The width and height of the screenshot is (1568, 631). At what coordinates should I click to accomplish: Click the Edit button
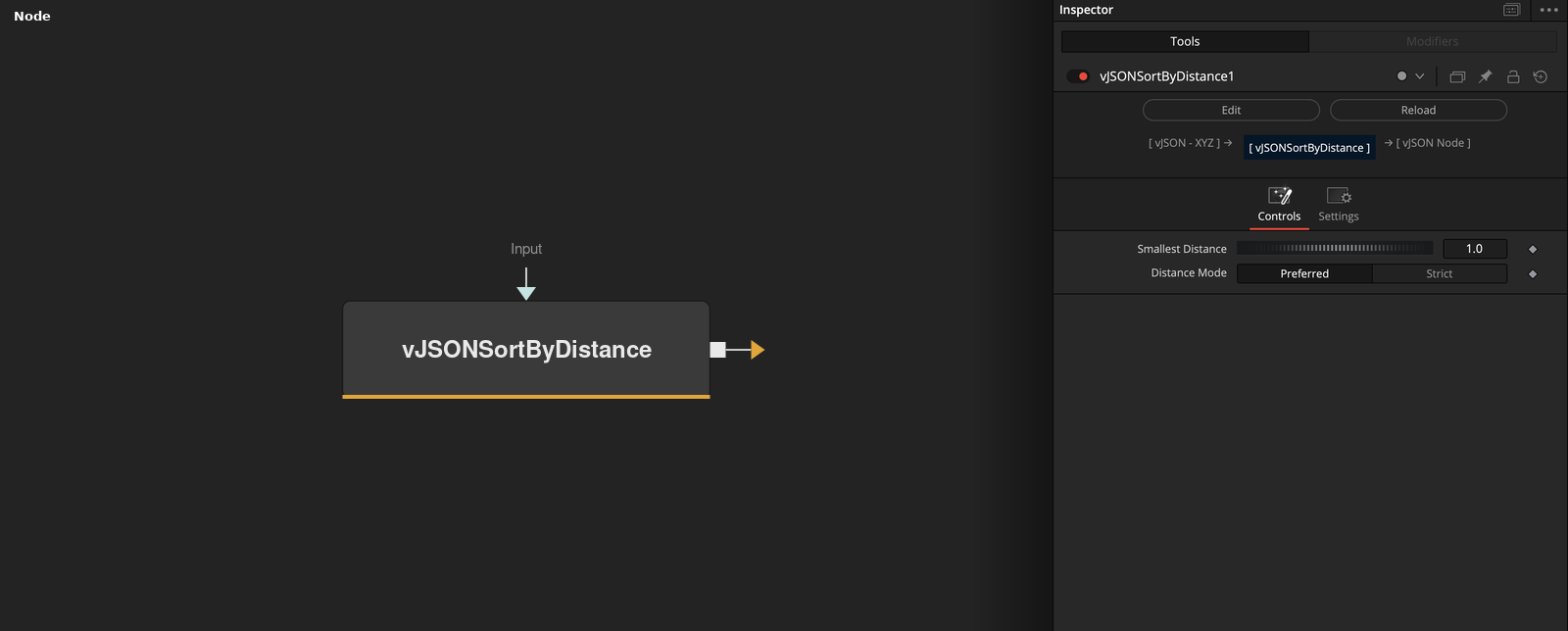[x=1231, y=110]
